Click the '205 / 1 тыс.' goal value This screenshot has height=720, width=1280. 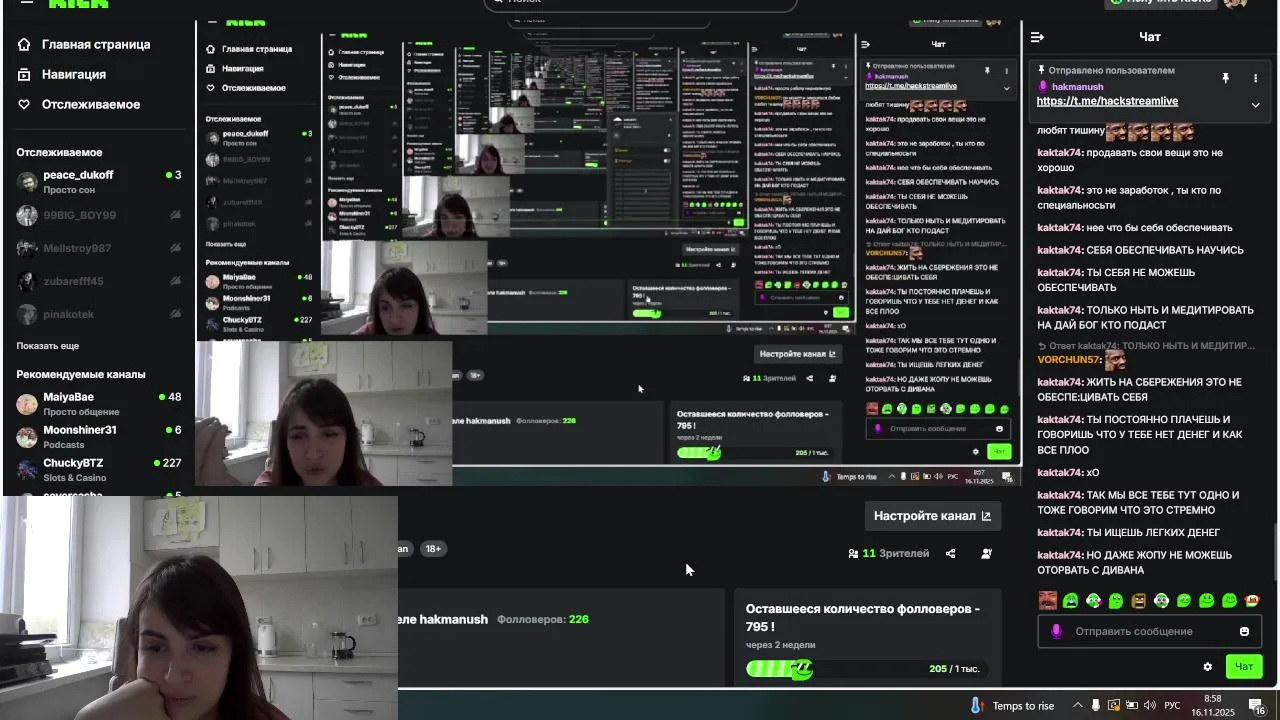954,668
